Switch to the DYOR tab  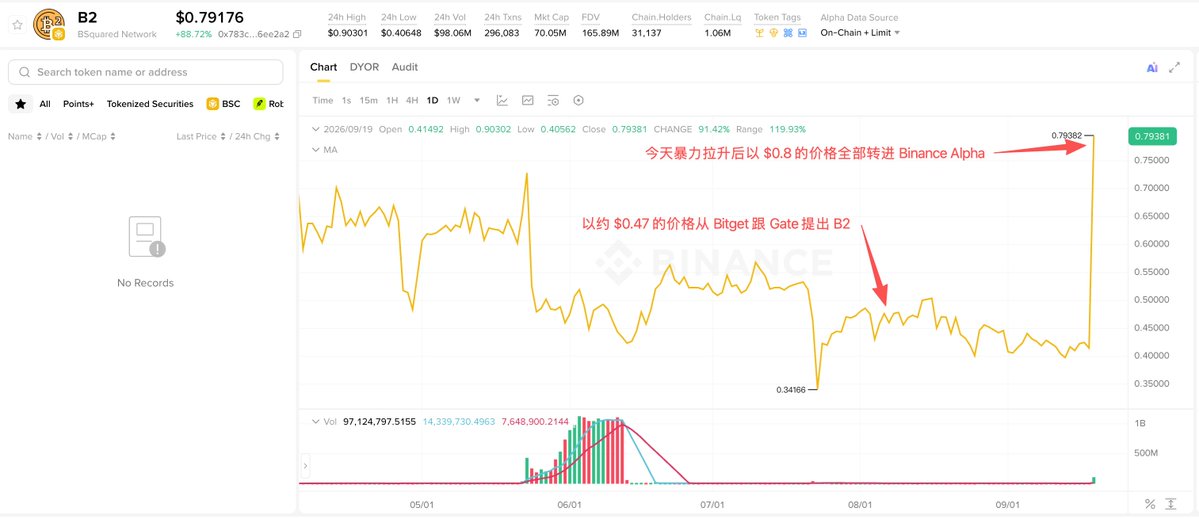pos(364,67)
